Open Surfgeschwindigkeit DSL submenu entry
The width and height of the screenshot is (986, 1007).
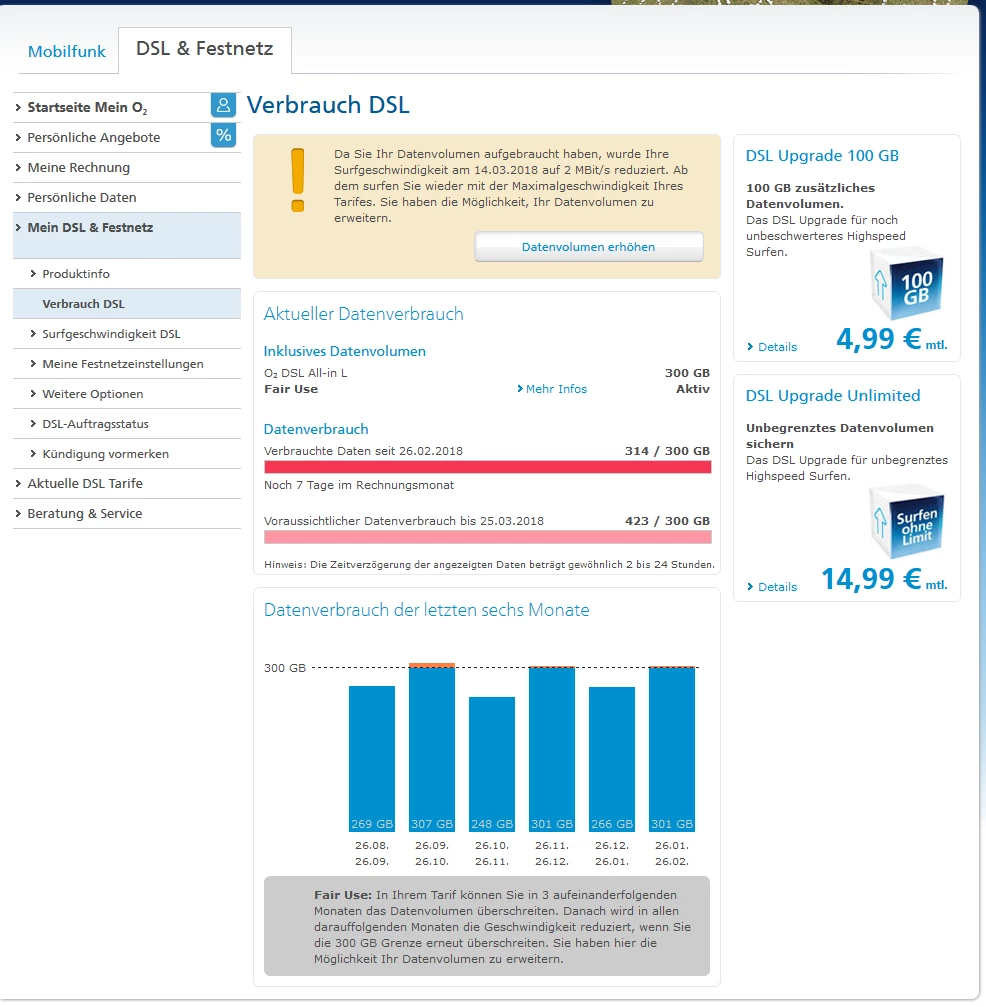(x=127, y=334)
